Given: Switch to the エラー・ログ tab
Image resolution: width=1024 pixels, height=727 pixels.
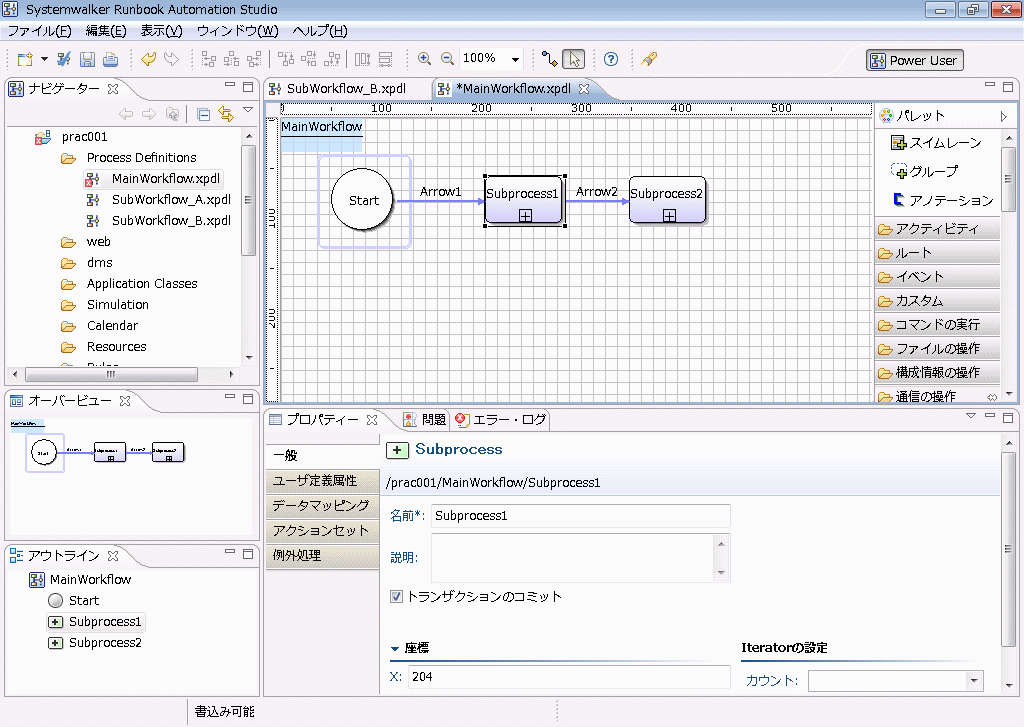Looking at the screenshot, I should point(501,419).
